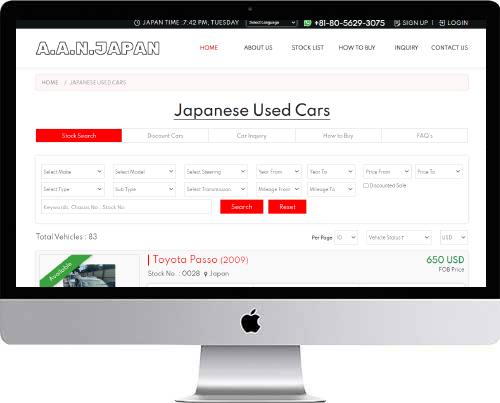
Task: Open STOCK LIST in the navigation
Action: [308, 48]
